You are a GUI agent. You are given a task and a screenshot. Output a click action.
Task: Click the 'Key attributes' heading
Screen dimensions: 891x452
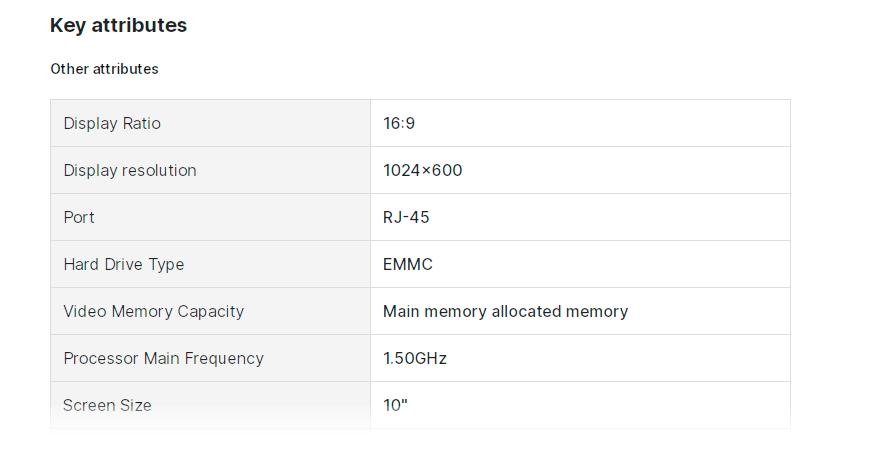click(118, 25)
